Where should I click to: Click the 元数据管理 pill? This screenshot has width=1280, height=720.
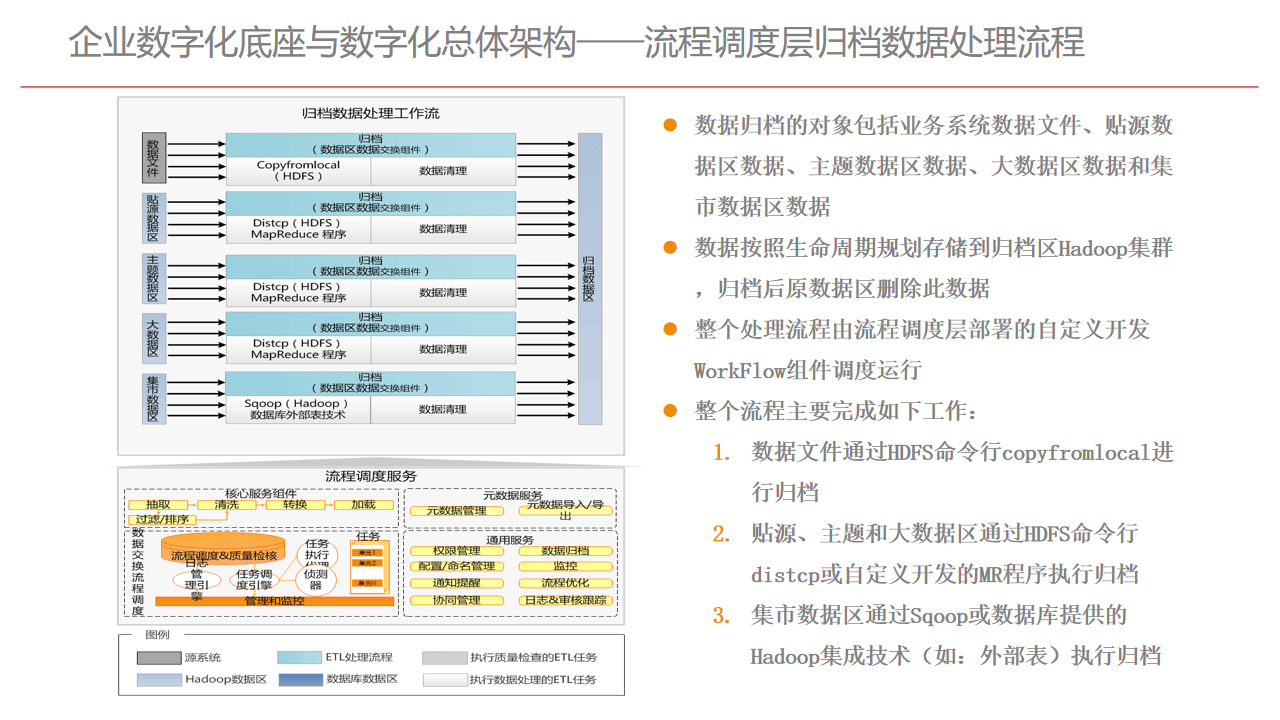(x=457, y=511)
